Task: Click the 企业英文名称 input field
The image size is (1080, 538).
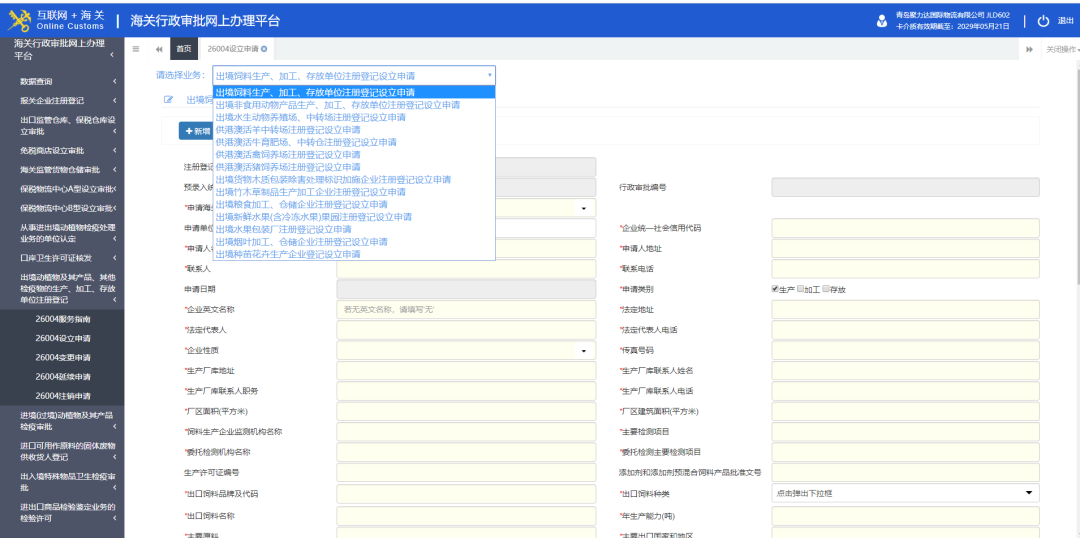Action: (x=466, y=309)
